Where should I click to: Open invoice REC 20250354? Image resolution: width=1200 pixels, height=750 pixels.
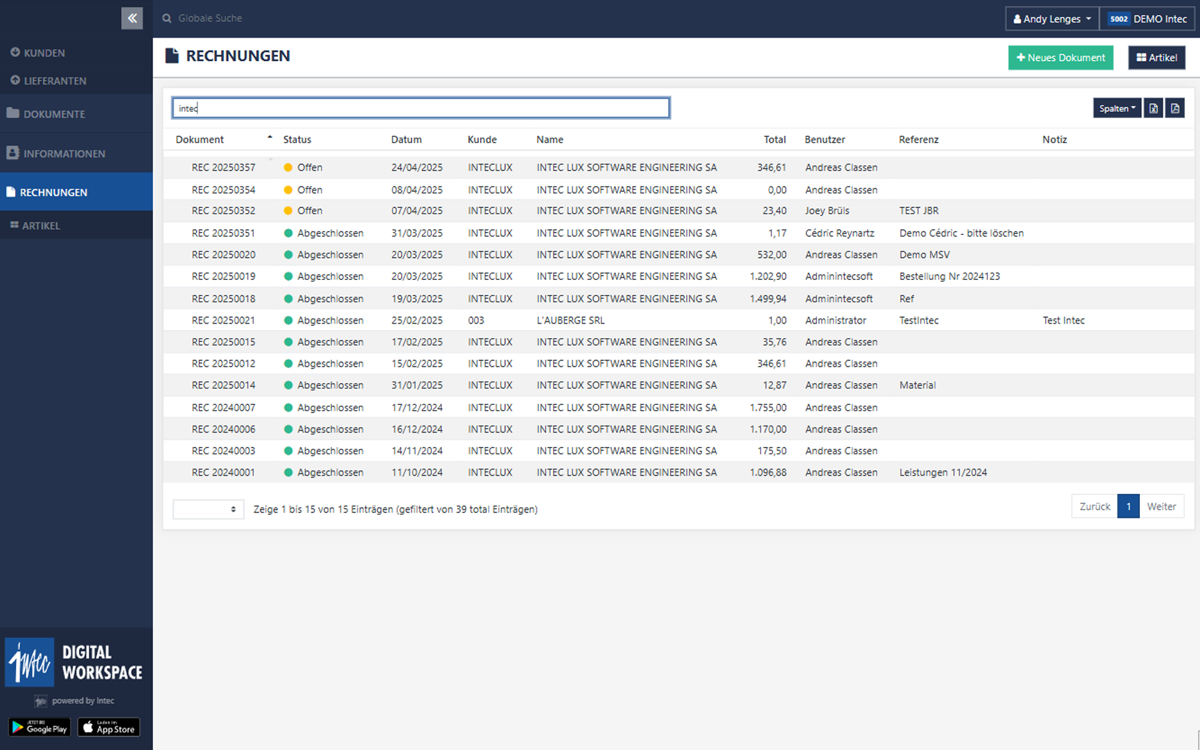[x=224, y=190]
